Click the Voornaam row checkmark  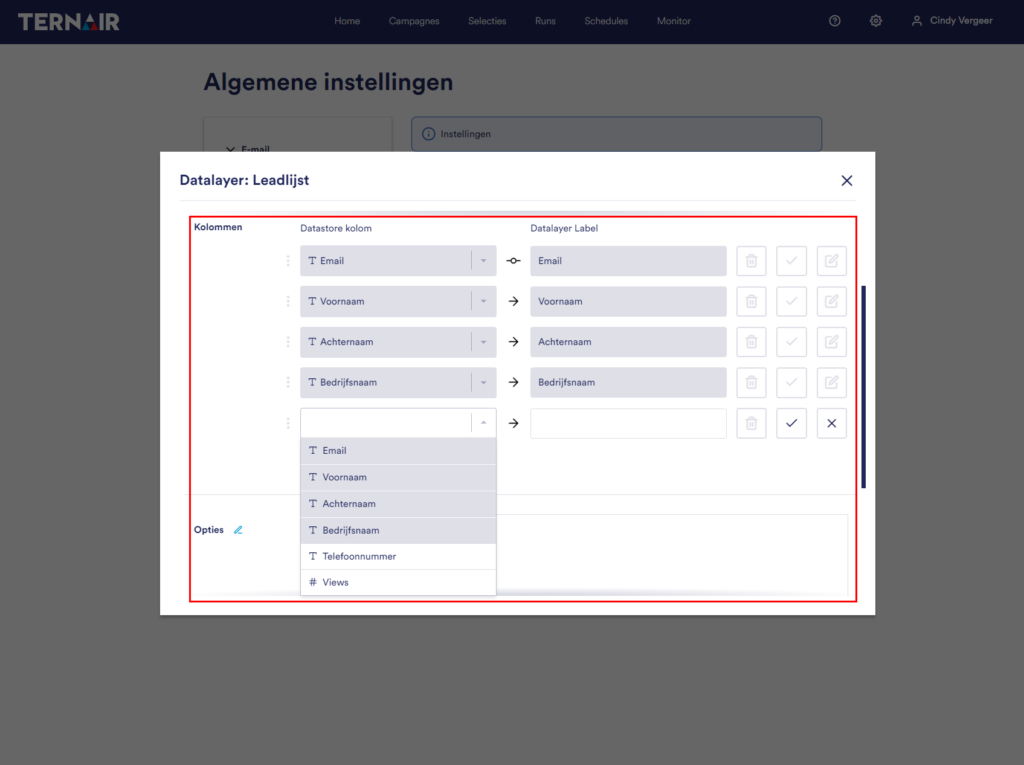(x=791, y=301)
